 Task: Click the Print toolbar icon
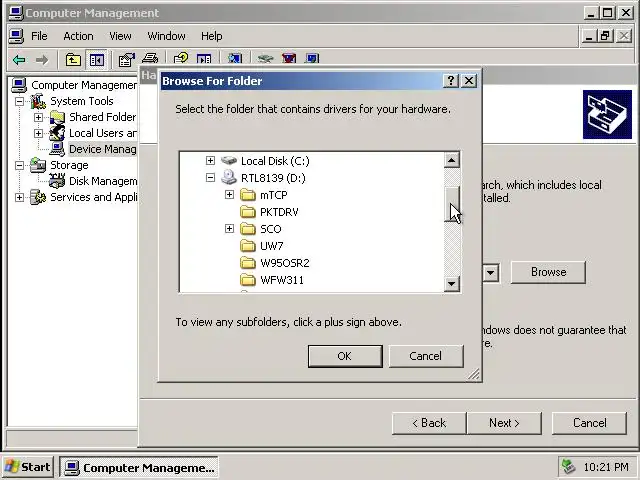[150, 60]
